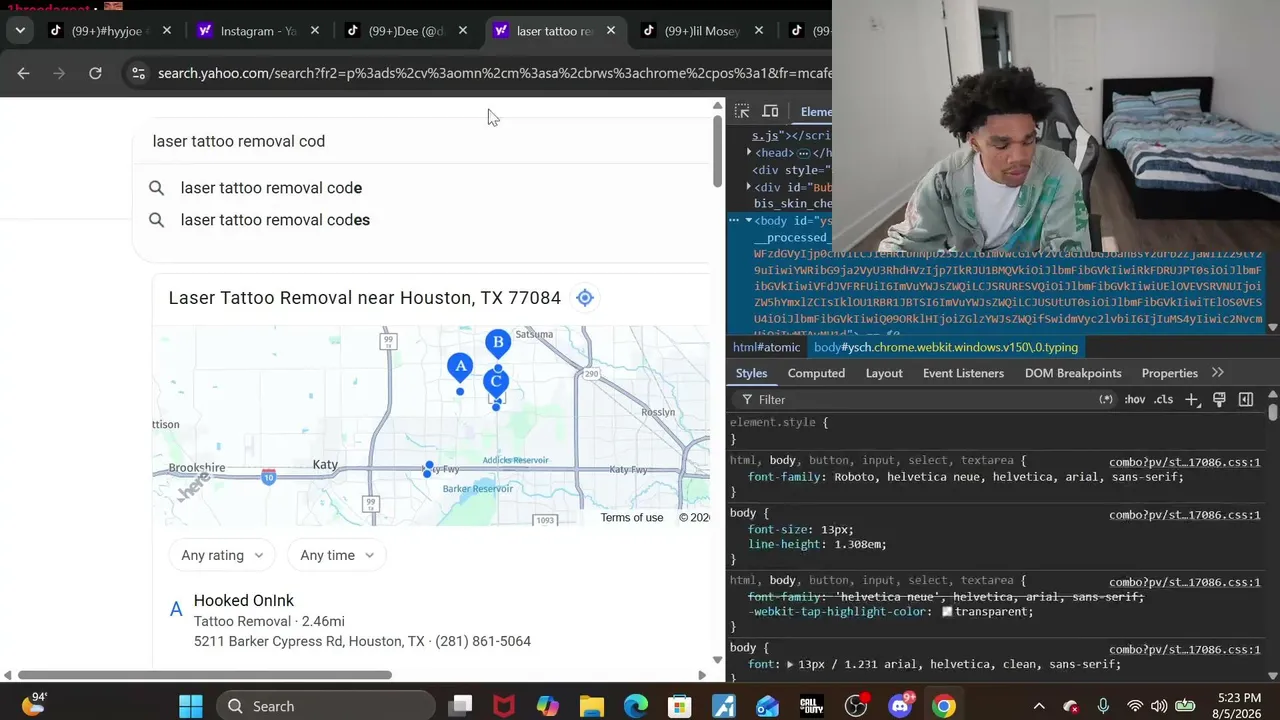Select map pin C
The width and height of the screenshot is (1280, 720).
click(496, 382)
